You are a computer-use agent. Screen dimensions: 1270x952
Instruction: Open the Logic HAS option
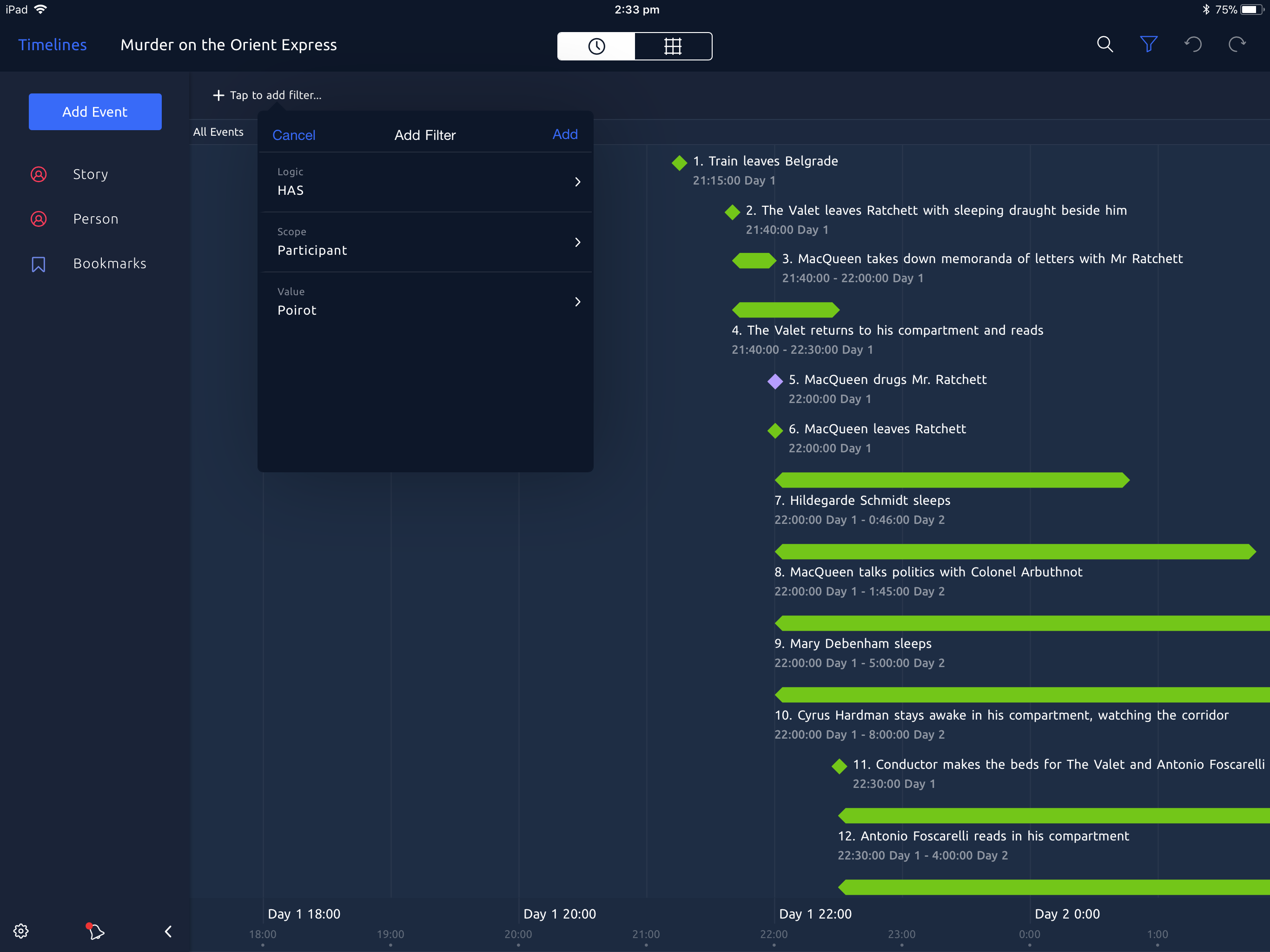[426, 182]
